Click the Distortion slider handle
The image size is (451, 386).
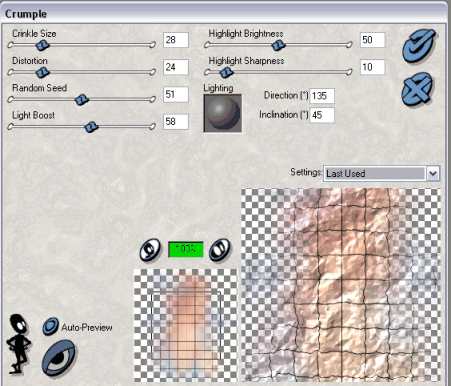coord(42,72)
